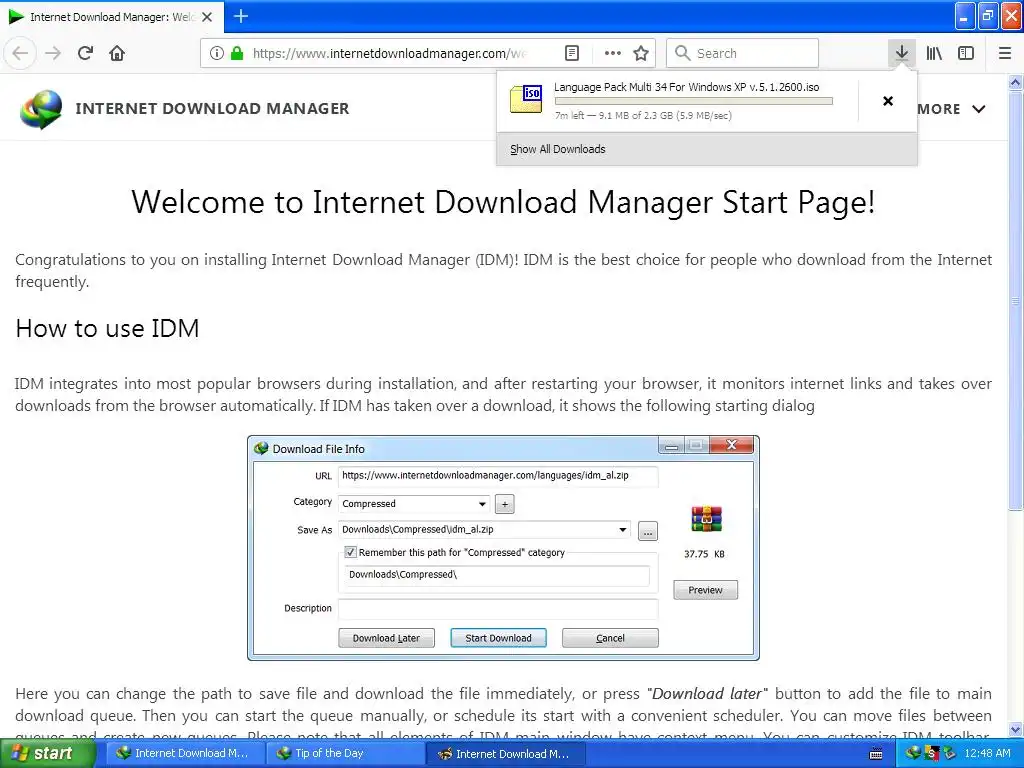Click the scrollbar down arrow

tap(1015, 729)
